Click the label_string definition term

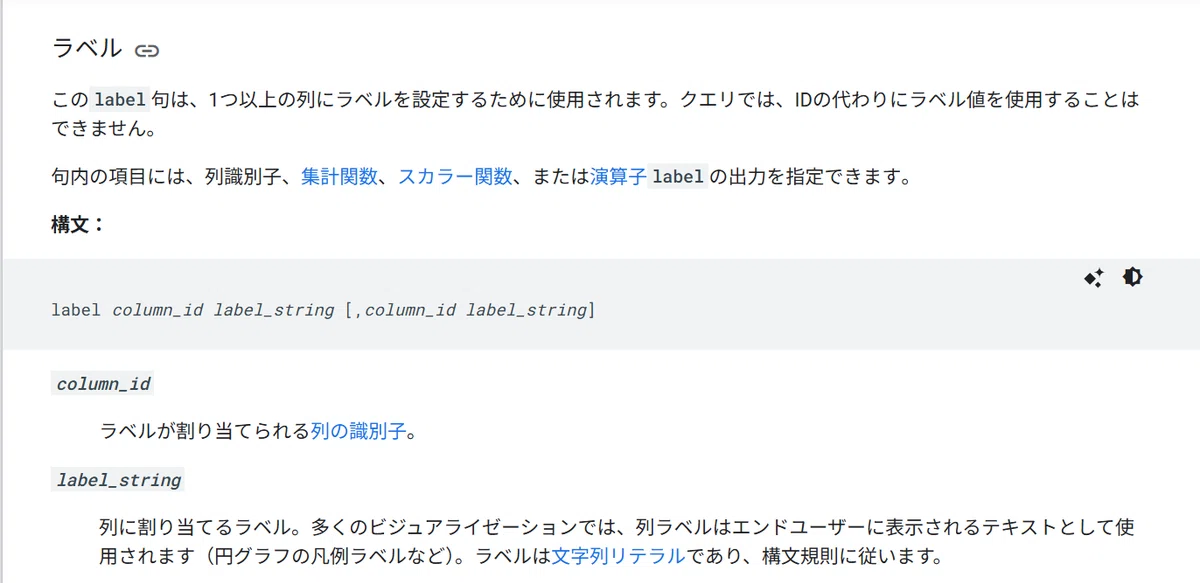click(x=118, y=480)
